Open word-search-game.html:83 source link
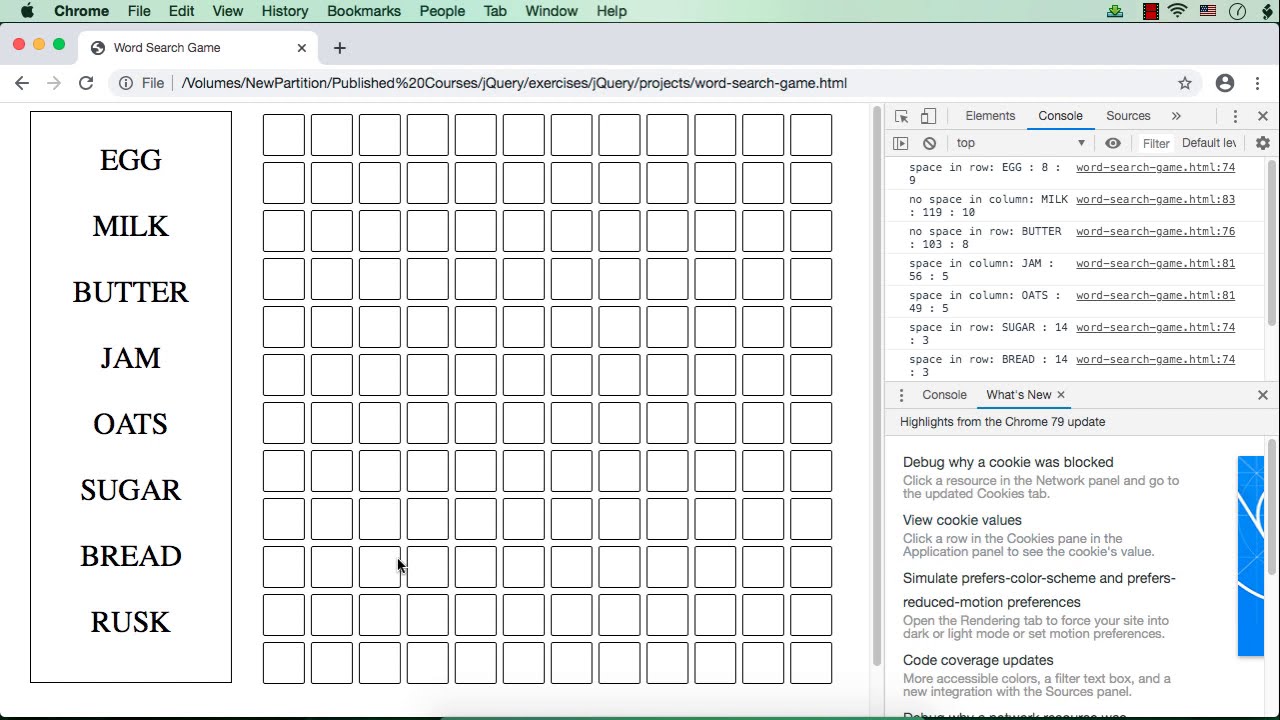1280x720 pixels. [1155, 199]
